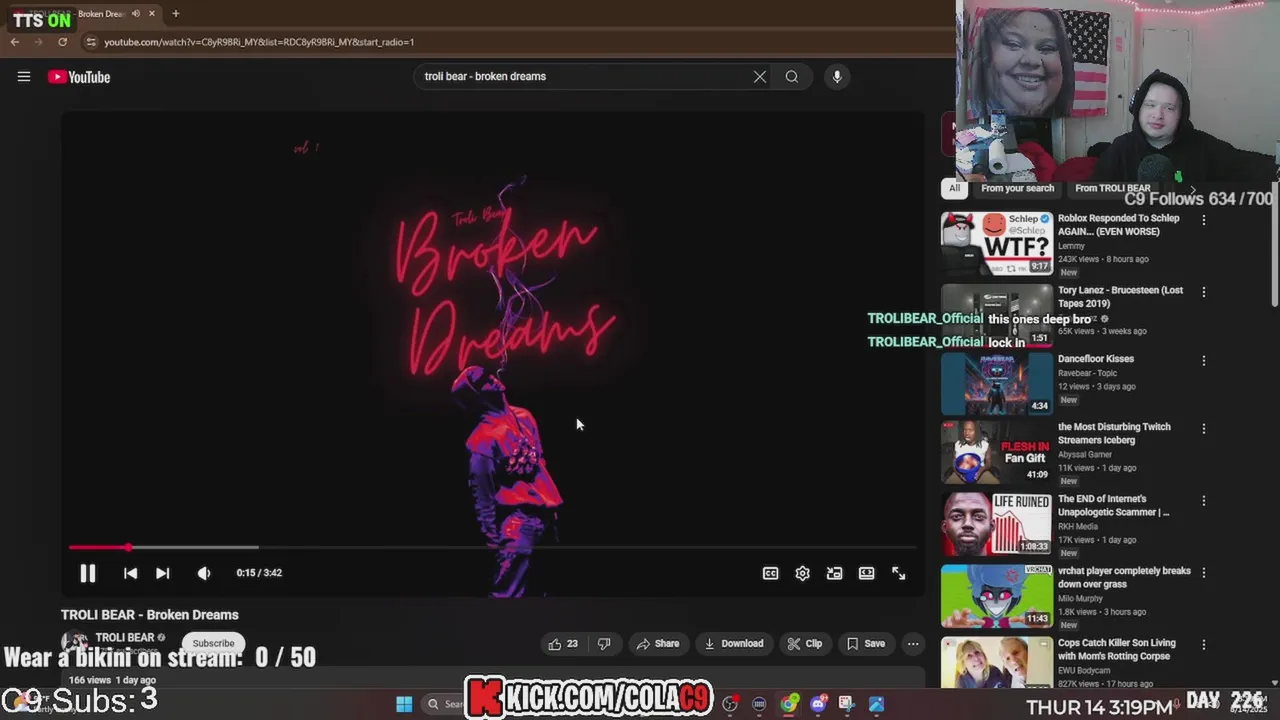This screenshot has width=1280, height=720.
Task: Open options for Tory Lanez Brucesteen
Action: pos(1204,292)
